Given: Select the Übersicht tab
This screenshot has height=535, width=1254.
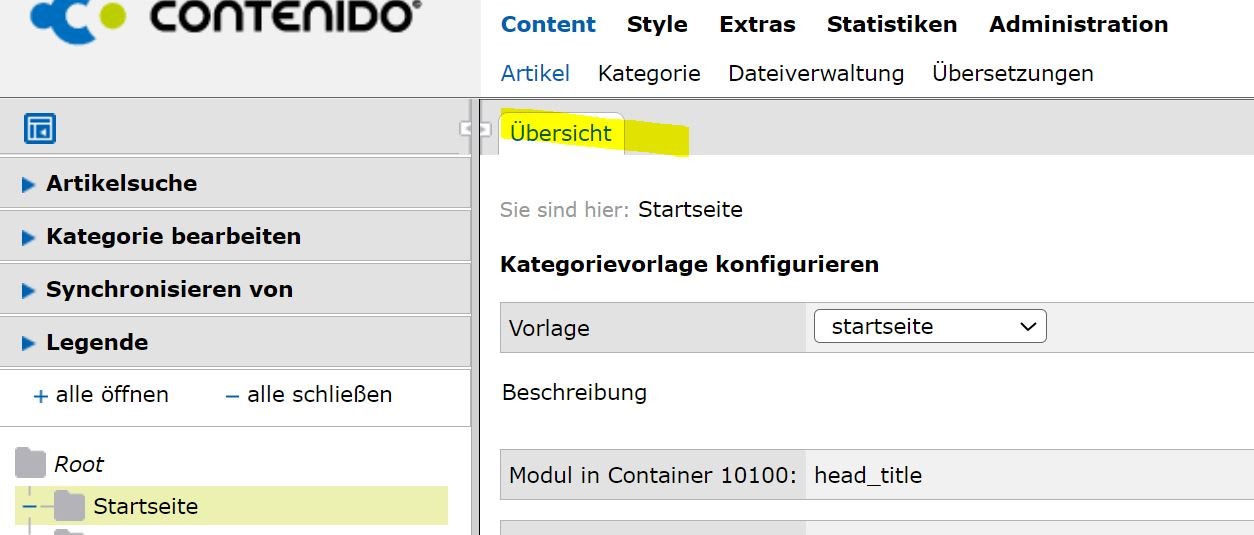Looking at the screenshot, I should [561, 134].
